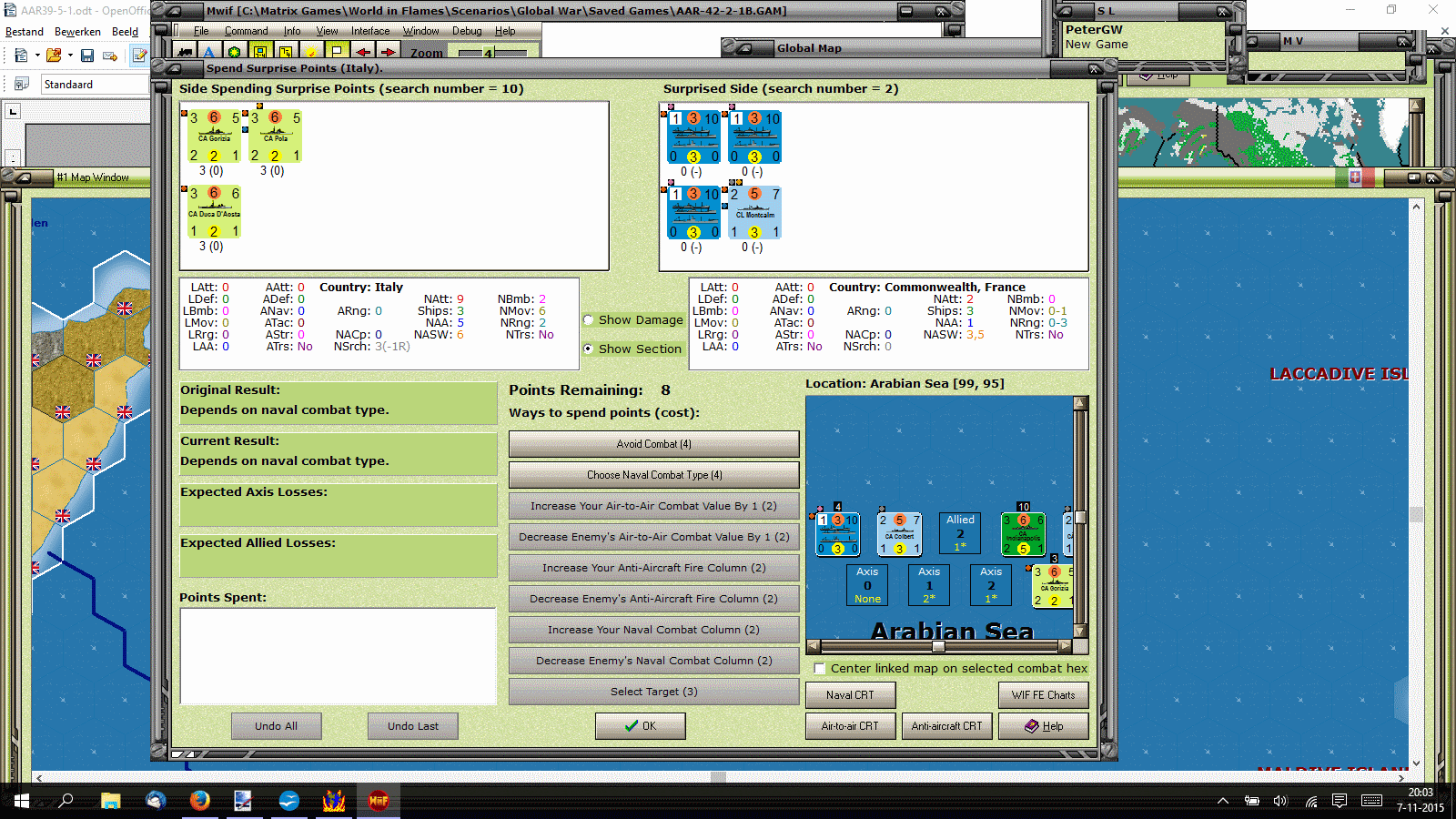The image size is (1456, 819).
Task: Select the CA Duca D'Aosta unit counter
Action: pyautogui.click(x=214, y=212)
